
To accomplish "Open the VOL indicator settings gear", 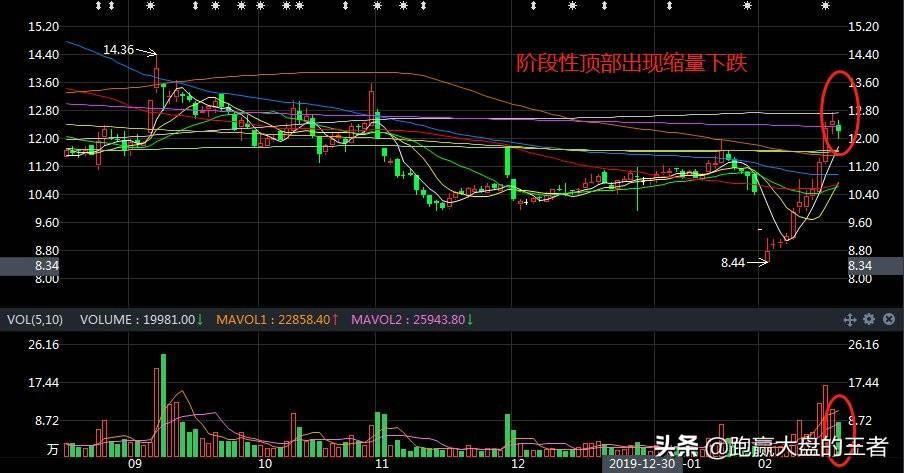I will (869, 319).
